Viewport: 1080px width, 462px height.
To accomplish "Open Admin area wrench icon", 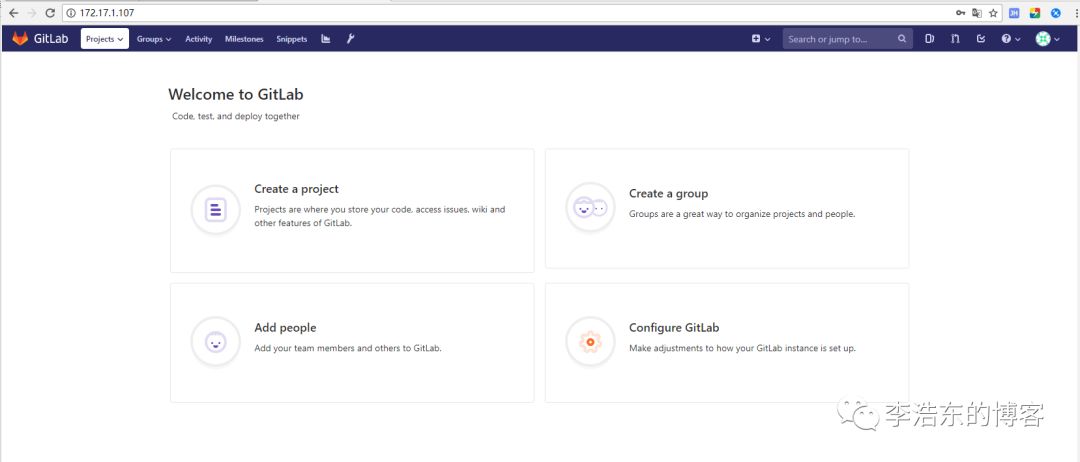I will click(x=350, y=39).
